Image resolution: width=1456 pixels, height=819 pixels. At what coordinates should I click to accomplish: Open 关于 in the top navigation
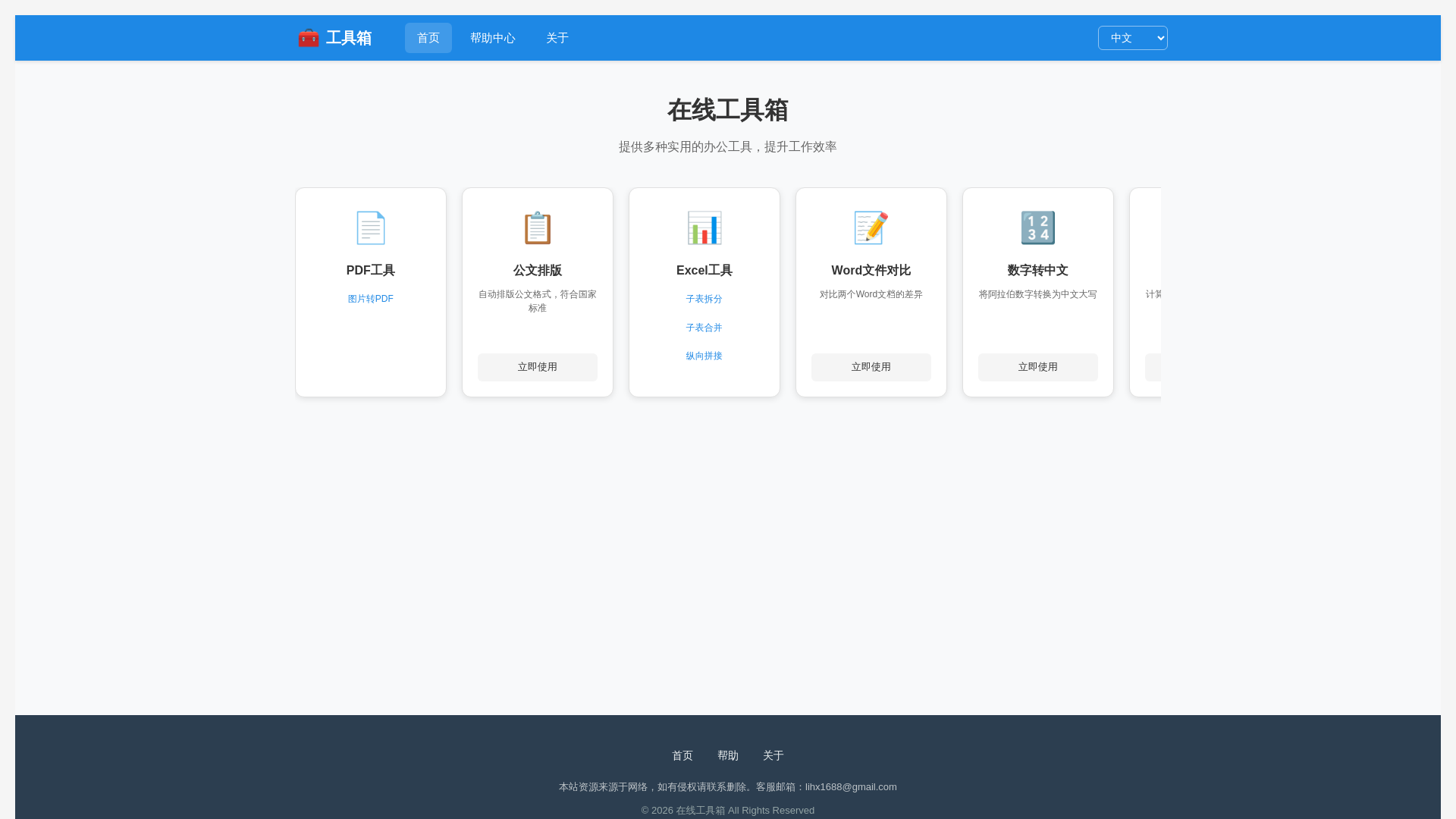(557, 38)
